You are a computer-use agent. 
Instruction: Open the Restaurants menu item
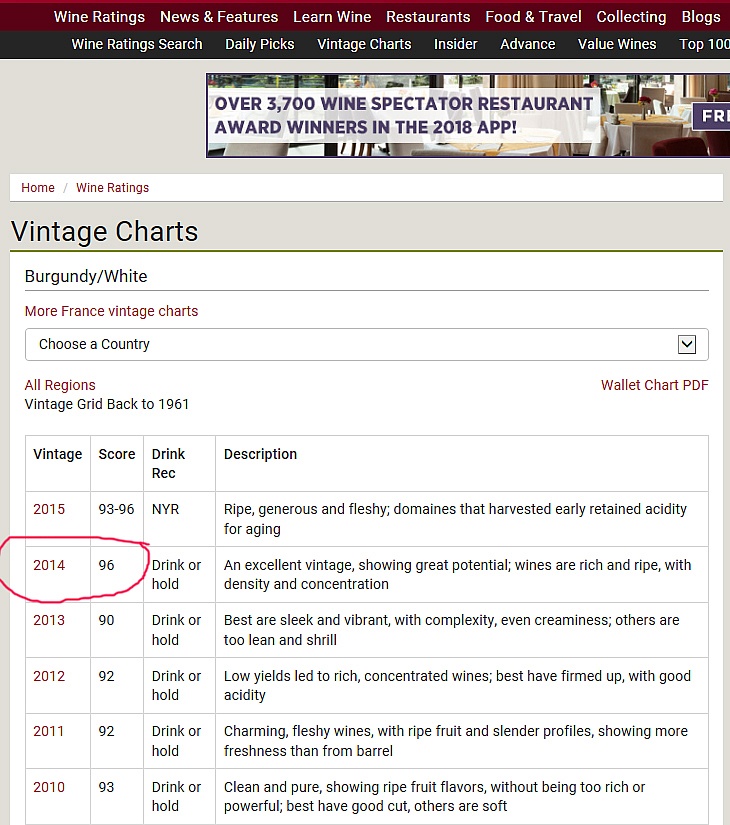click(428, 17)
